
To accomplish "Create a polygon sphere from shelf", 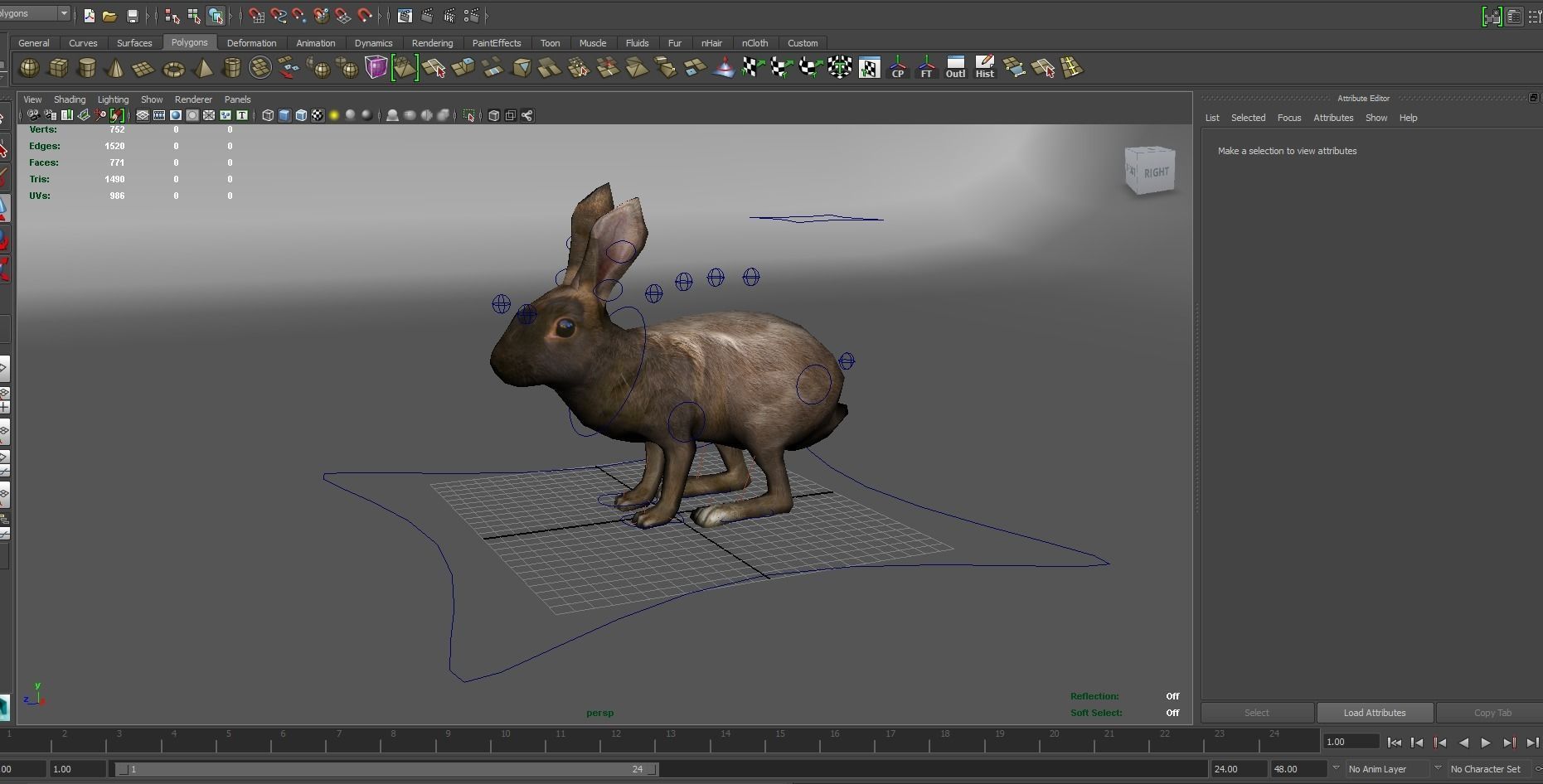I will click(29, 68).
